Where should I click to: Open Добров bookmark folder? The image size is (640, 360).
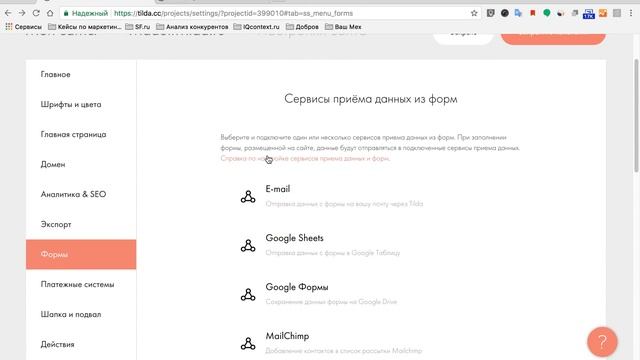[302, 27]
